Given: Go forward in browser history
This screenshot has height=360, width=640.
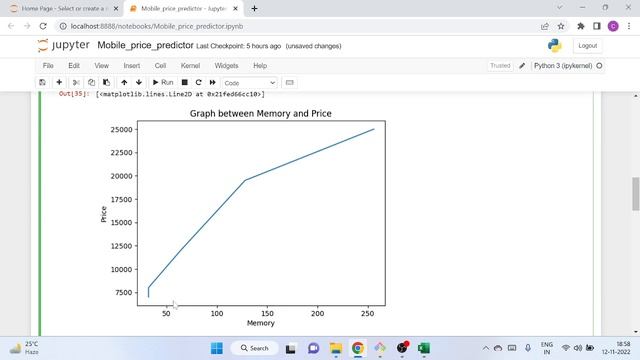Looking at the screenshot, I should pos(27,26).
